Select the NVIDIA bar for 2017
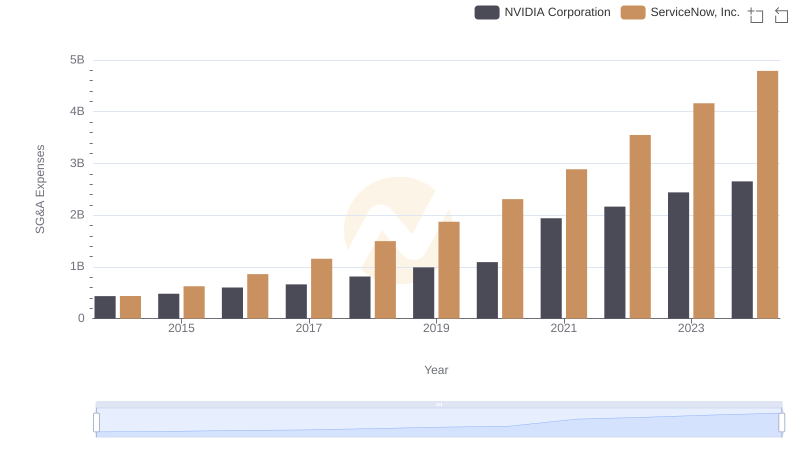This screenshot has height=461, width=800. click(x=296, y=301)
